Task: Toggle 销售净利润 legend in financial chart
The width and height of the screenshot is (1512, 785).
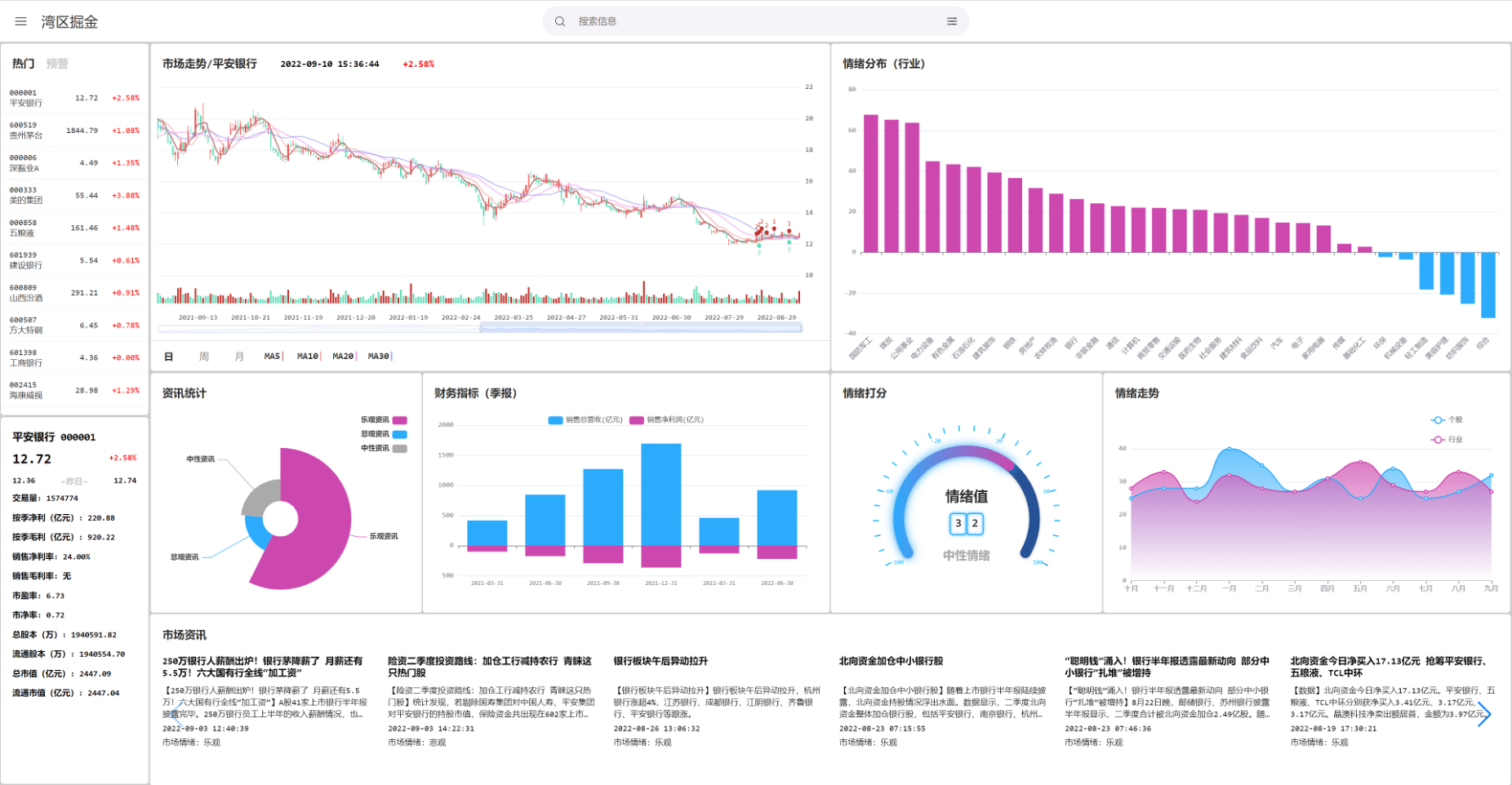Action: 666,420
